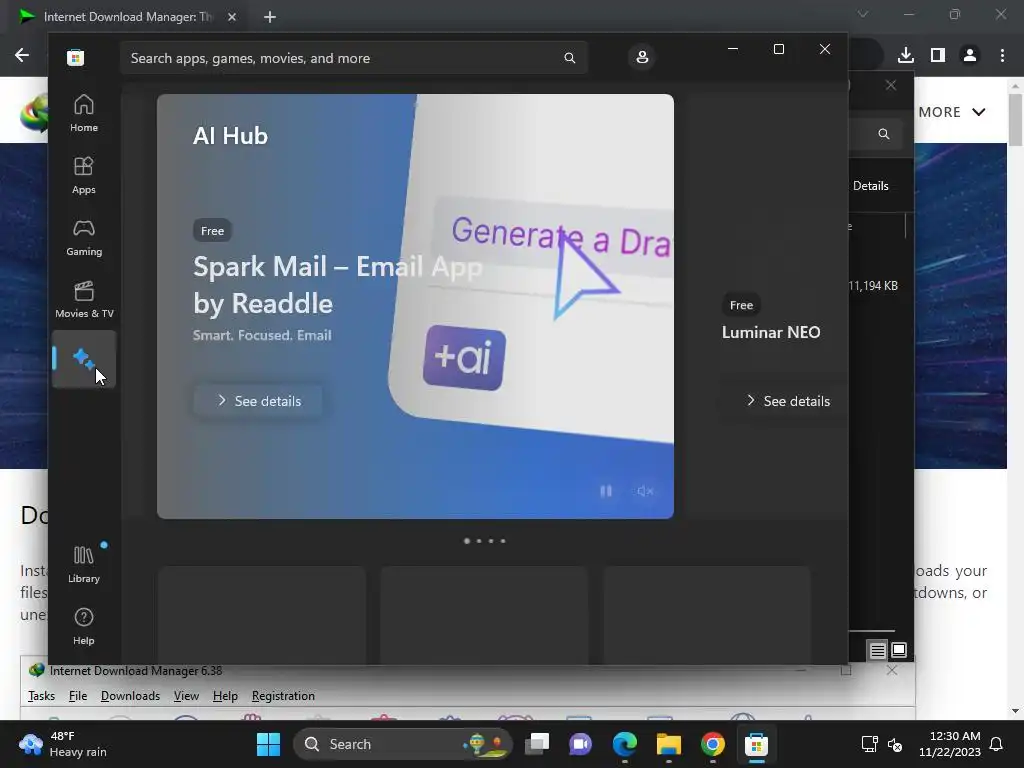Switch to list view in background panel

[877, 650]
